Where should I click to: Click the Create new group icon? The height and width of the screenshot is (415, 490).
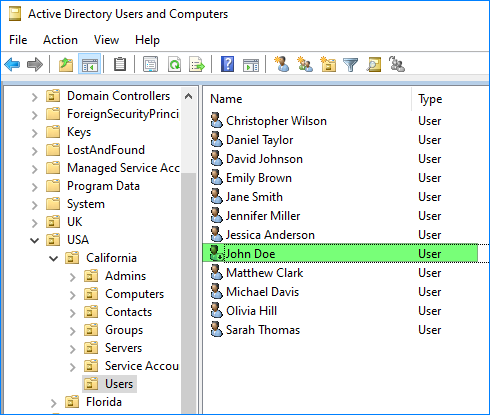point(305,64)
